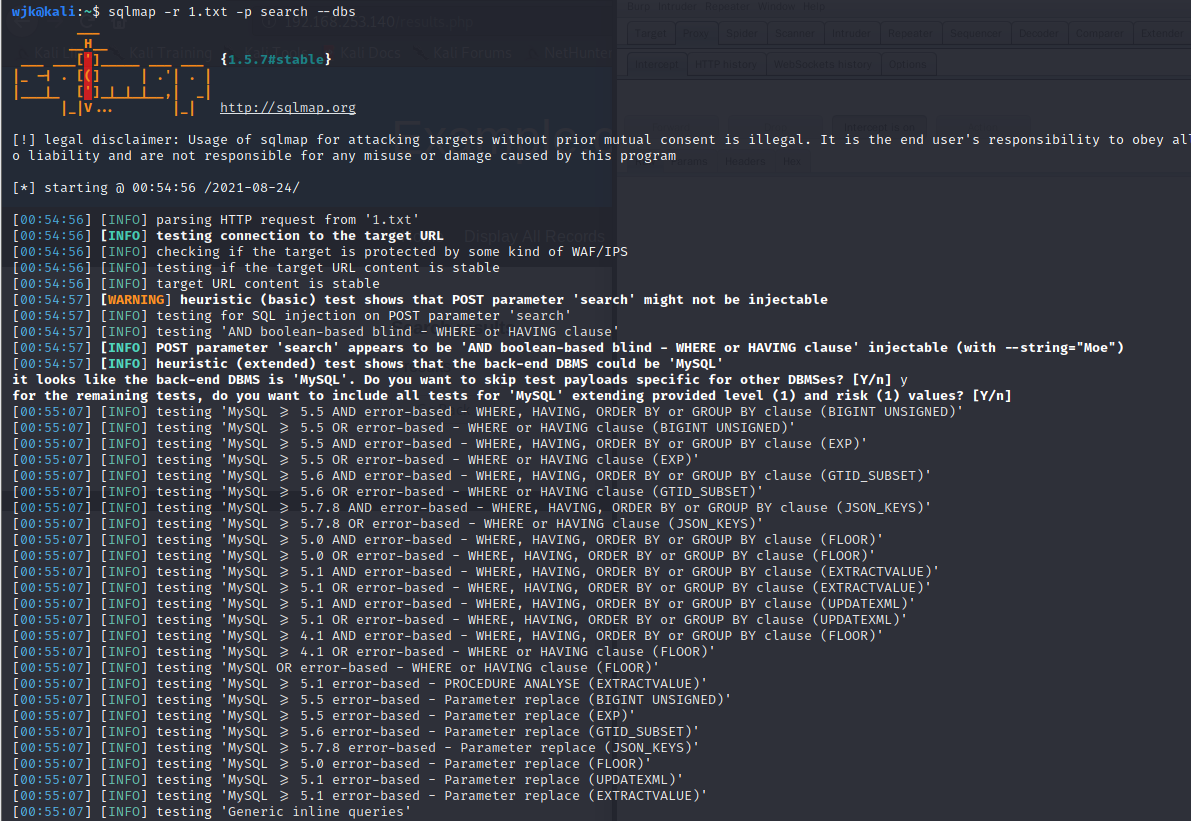Select WebSockets history sub-tab in Burp
This screenshot has width=1191, height=821.
[823, 65]
